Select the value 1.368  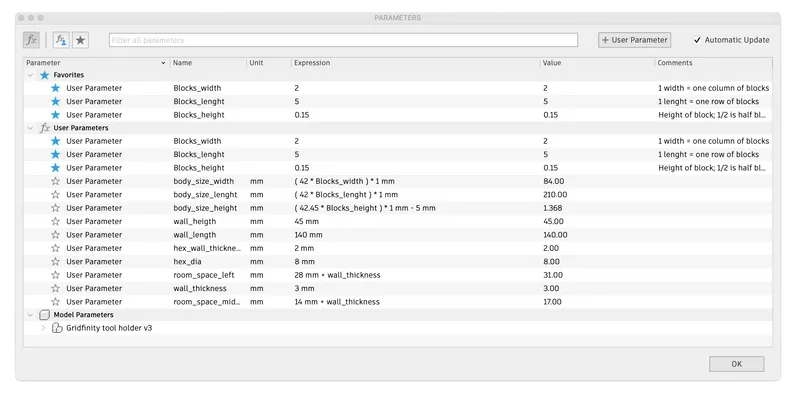pos(553,208)
